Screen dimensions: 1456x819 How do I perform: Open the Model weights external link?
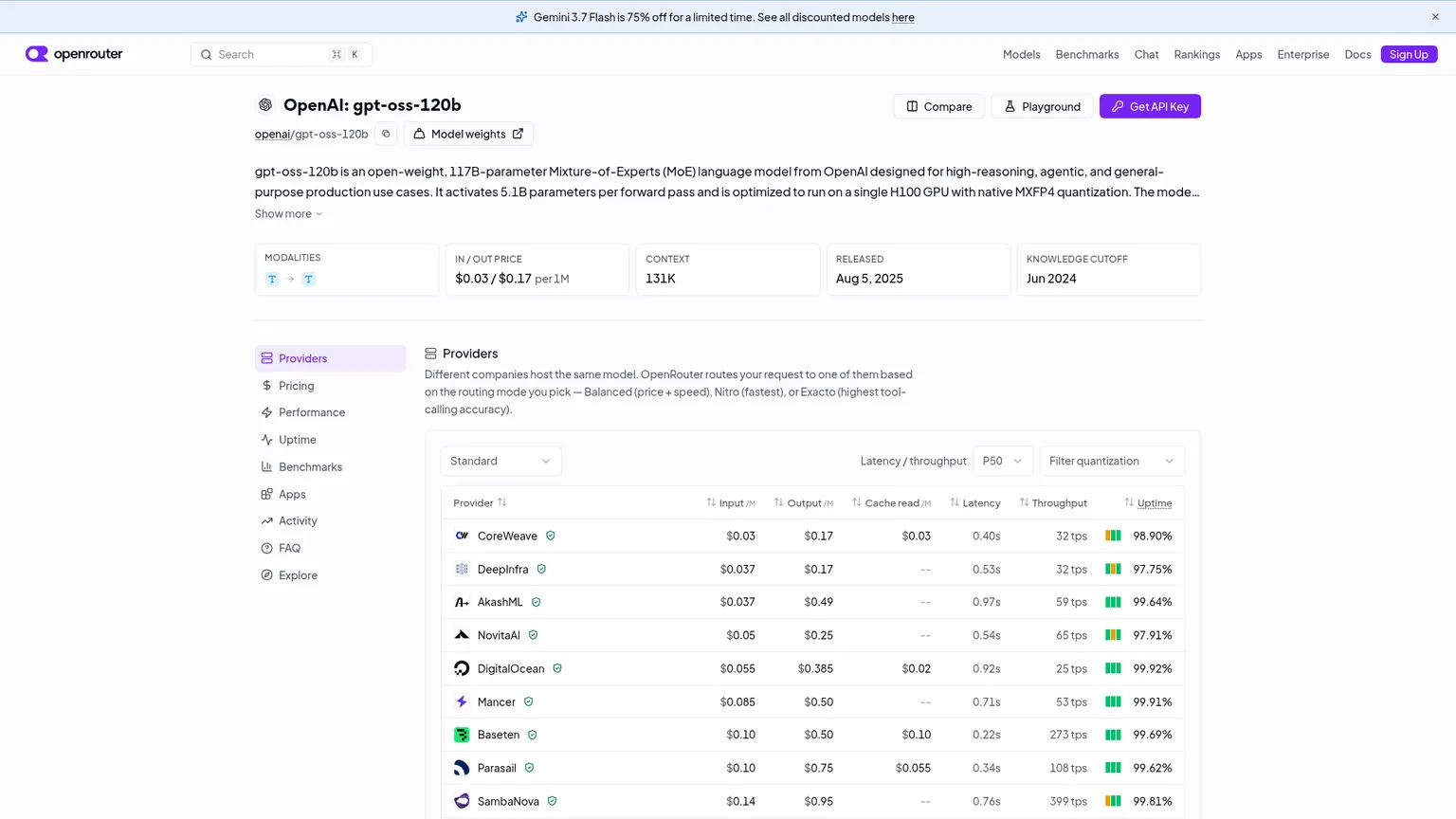pyautogui.click(x=468, y=134)
